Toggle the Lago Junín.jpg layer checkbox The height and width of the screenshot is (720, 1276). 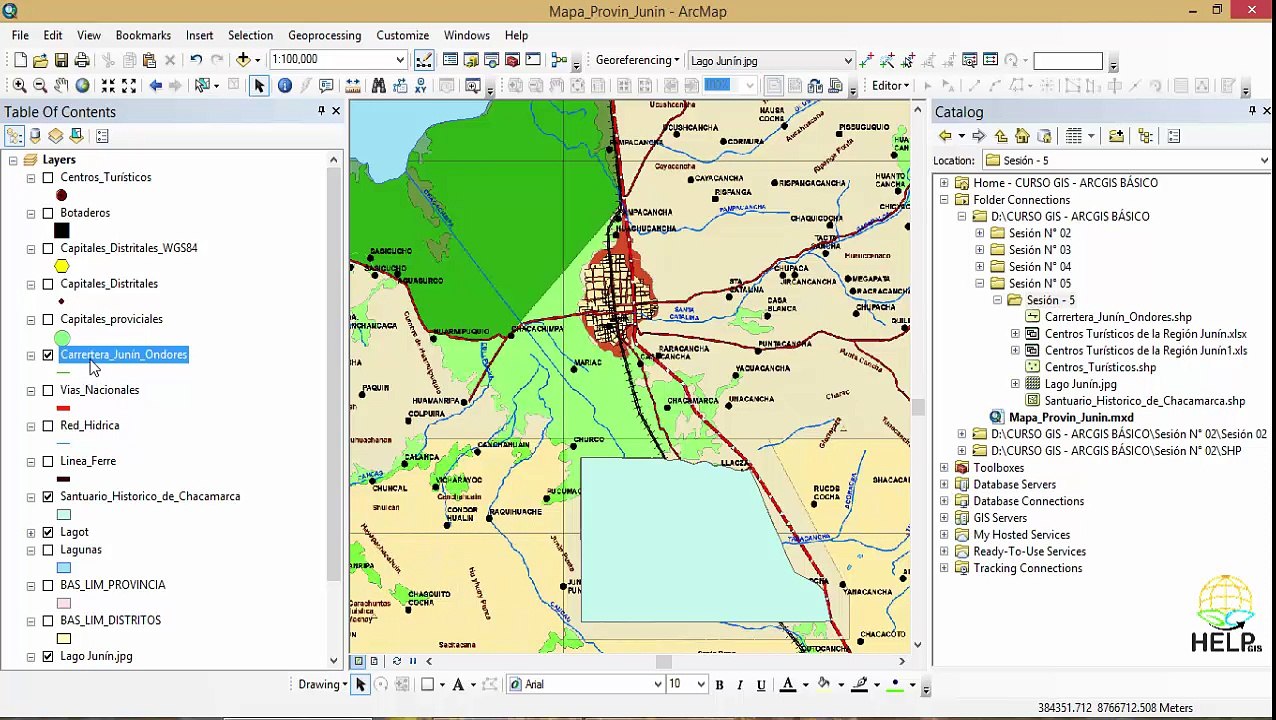tap(48, 657)
